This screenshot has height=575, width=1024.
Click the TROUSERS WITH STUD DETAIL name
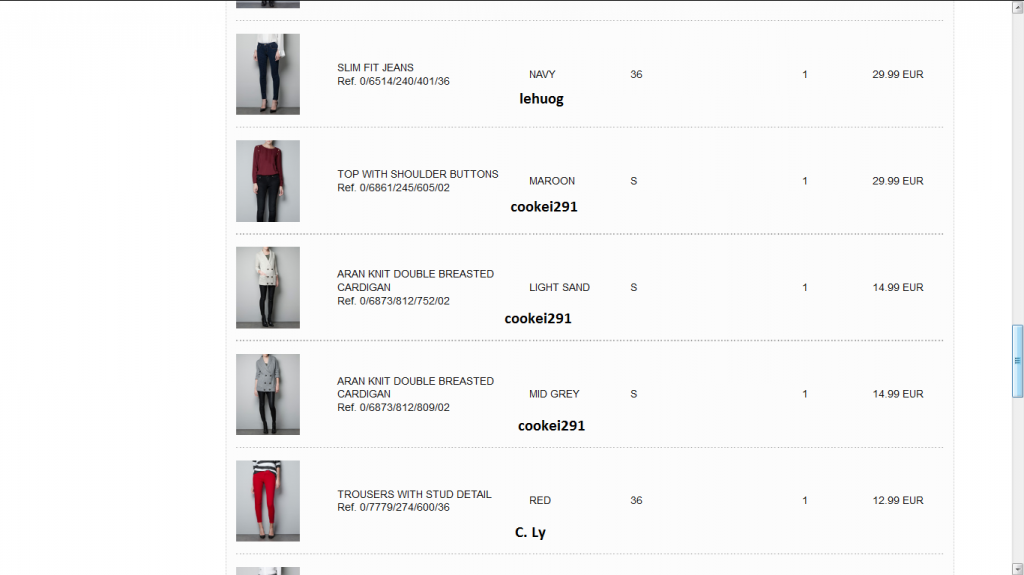pyautogui.click(x=415, y=494)
